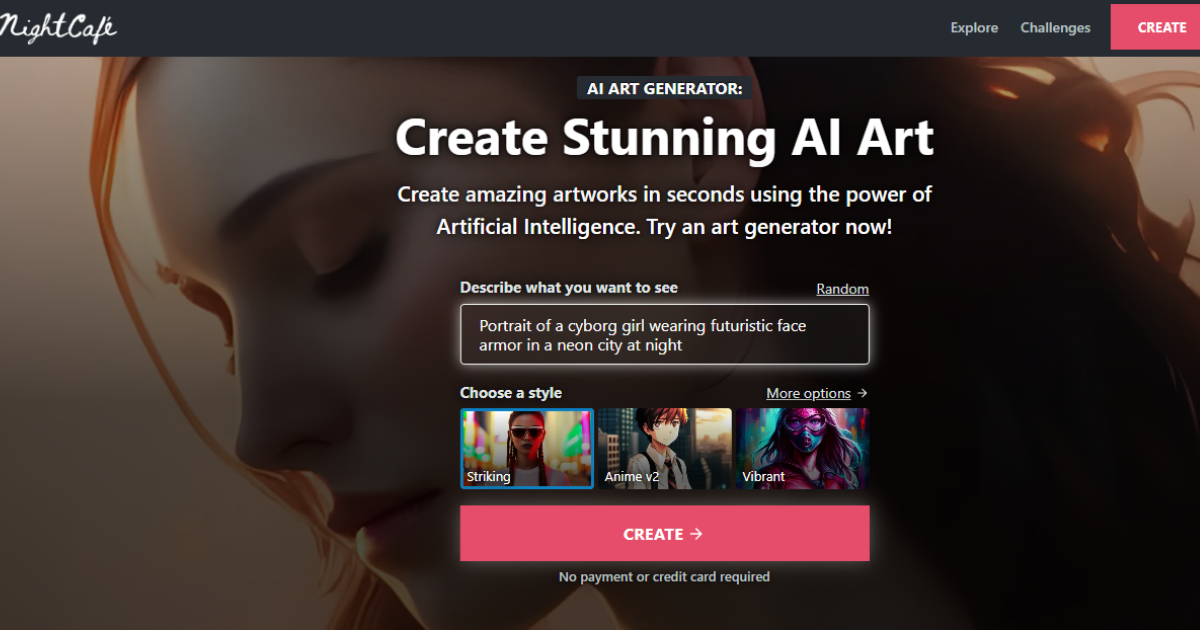Image resolution: width=1200 pixels, height=630 pixels.
Task: Click the 'Create Stunning AI Art' headline
Action: [x=665, y=138]
